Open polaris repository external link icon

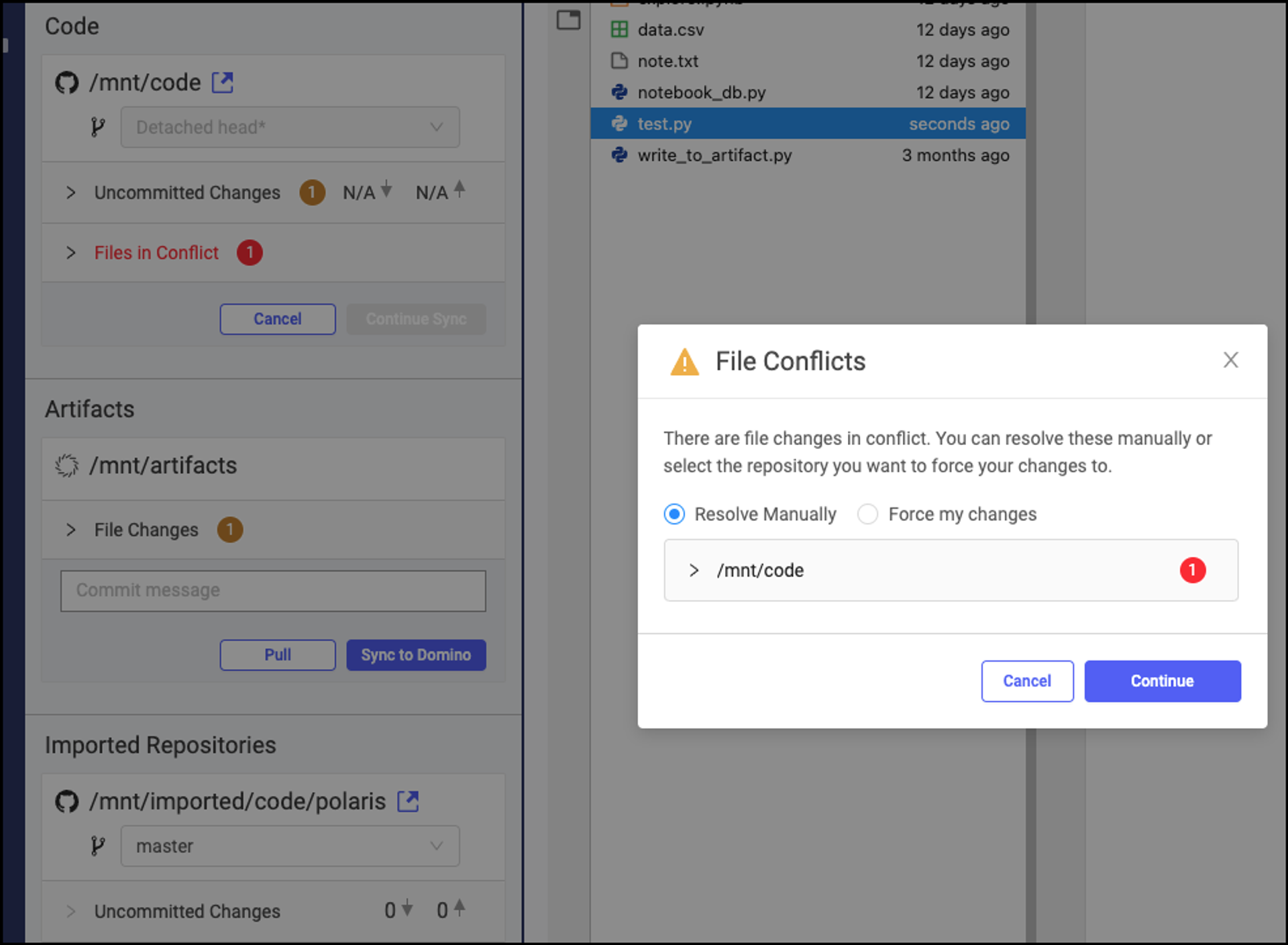(408, 801)
